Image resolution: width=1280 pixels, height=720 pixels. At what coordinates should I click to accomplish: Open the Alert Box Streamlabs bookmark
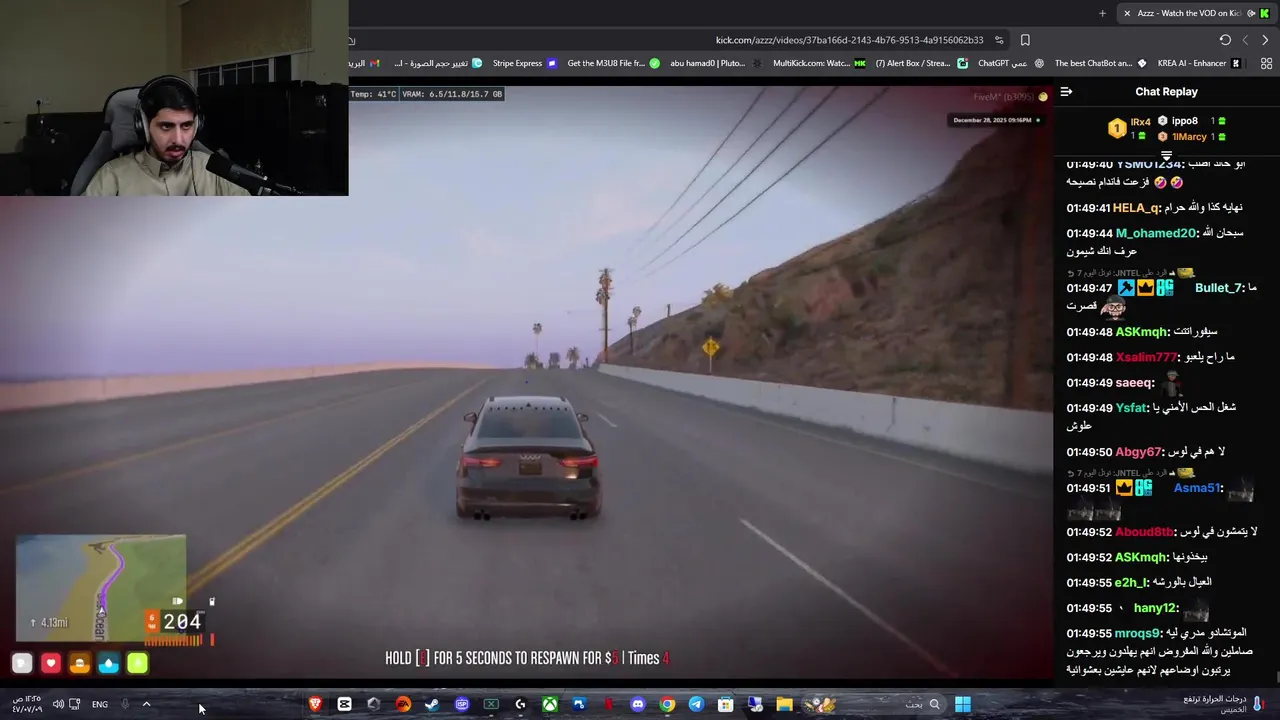(x=921, y=63)
